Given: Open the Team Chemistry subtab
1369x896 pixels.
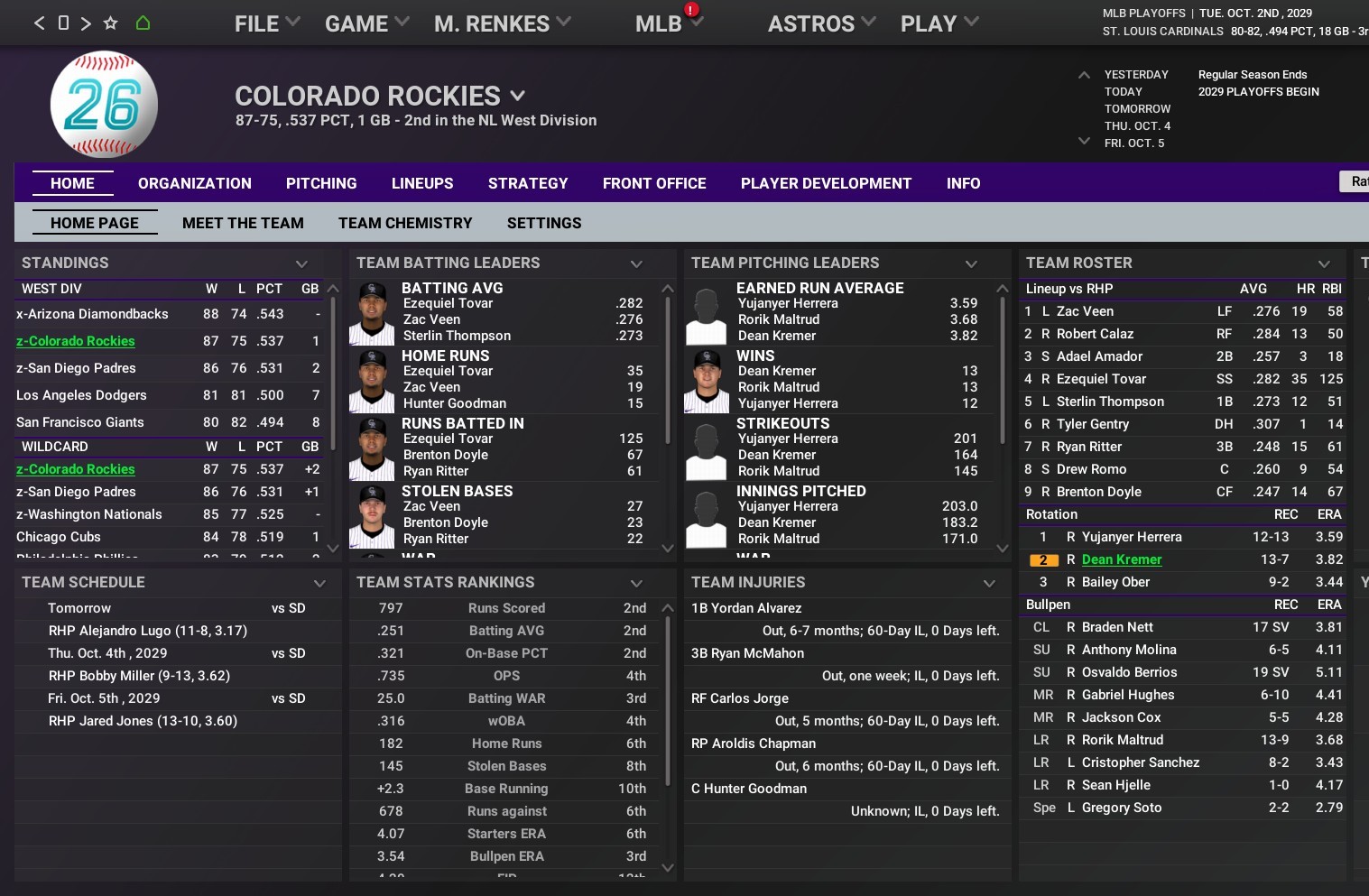Looking at the screenshot, I should pos(405,223).
